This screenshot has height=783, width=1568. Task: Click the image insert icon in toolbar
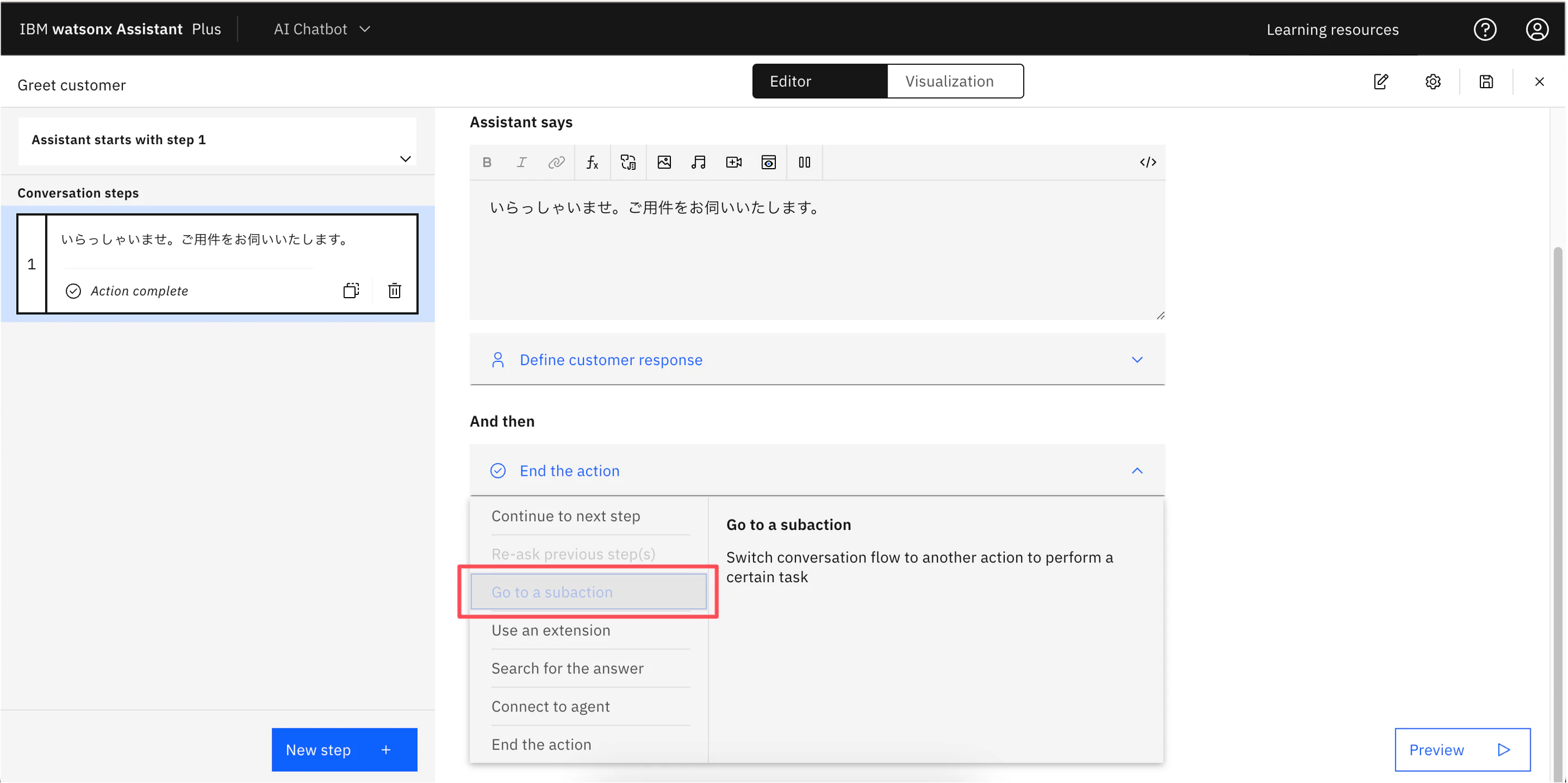[664, 162]
